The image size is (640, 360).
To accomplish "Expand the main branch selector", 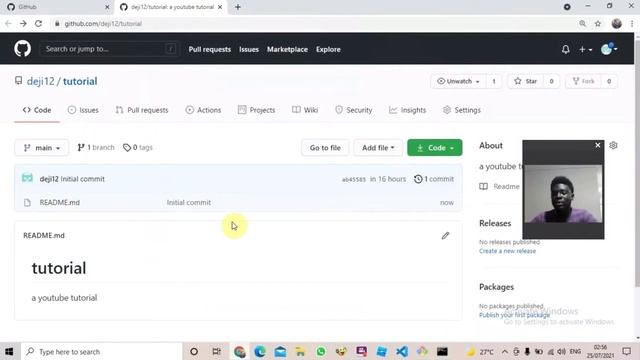I will coord(42,148).
